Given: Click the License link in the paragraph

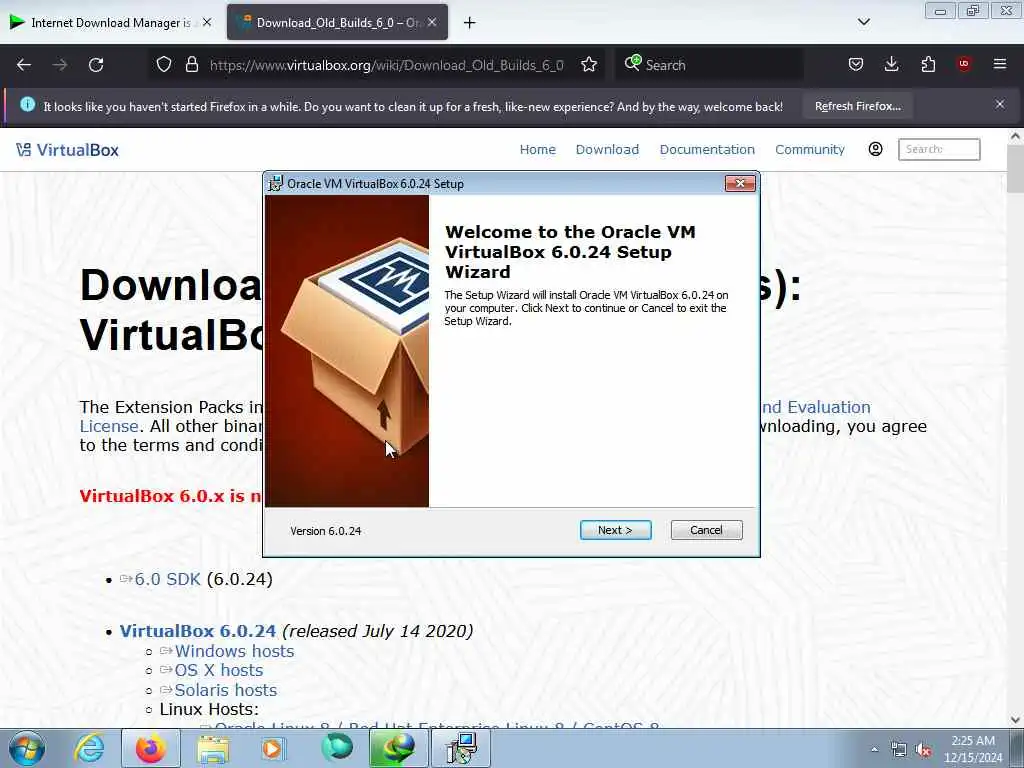Looking at the screenshot, I should pos(109,426).
